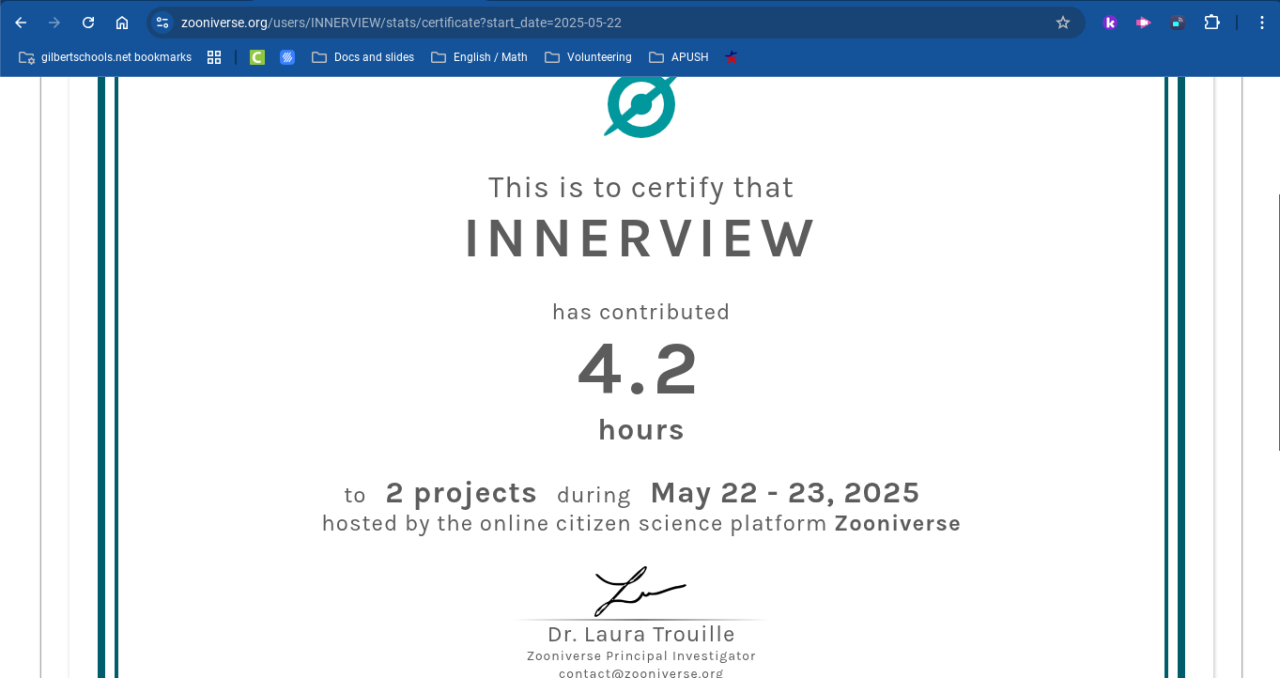
Task: Select the name INNERVIEW on certificate
Action: [x=641, y=239]
